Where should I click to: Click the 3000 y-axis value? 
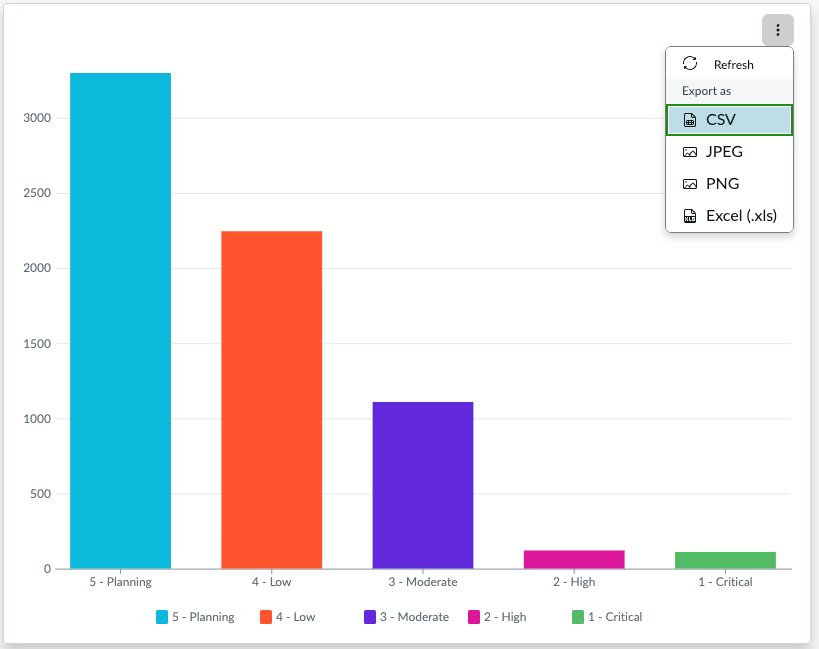(x=37, y=118)
